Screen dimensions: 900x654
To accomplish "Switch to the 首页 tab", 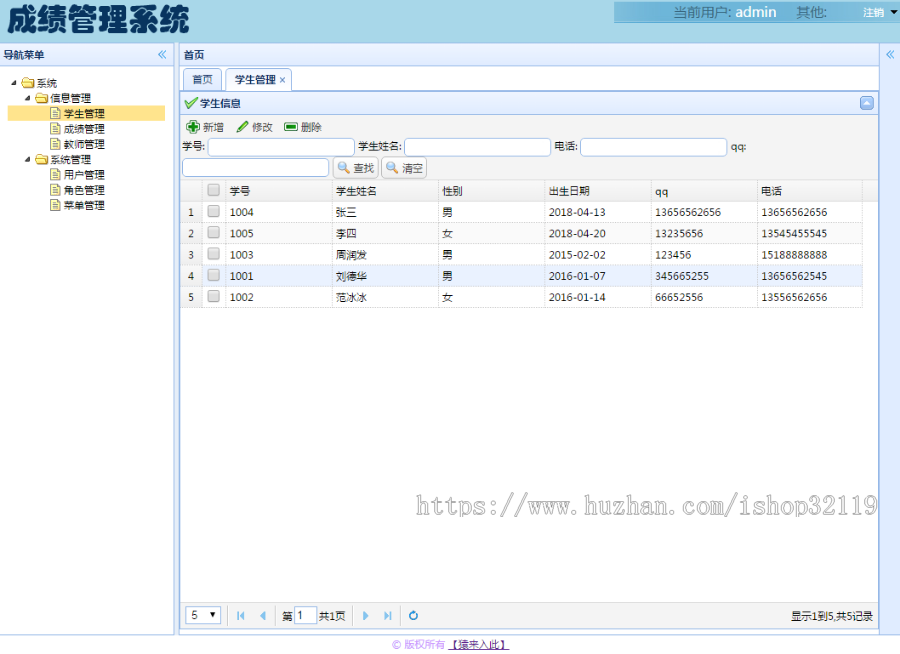I will click(x=202, y=78).
